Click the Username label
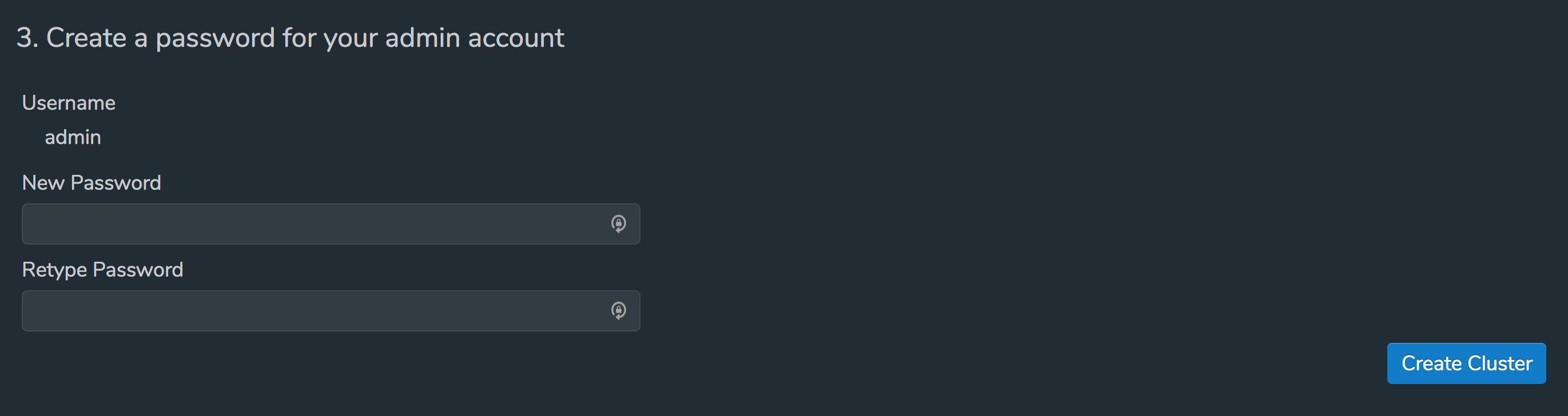Image resolution: width=1568 pixels, height=416 pixels. coord(69,103)
